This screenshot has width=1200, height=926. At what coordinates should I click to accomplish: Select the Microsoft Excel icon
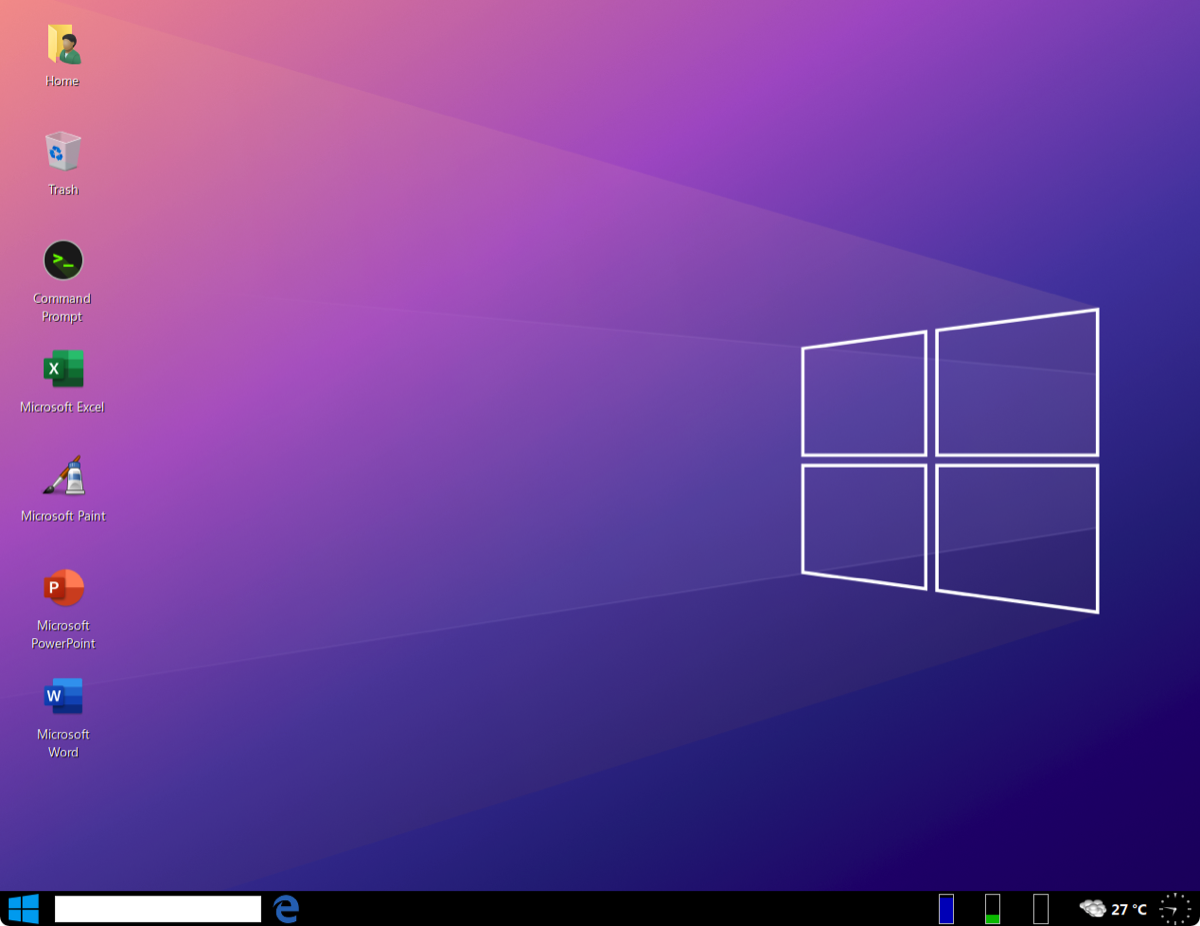(x=63, y=369)
